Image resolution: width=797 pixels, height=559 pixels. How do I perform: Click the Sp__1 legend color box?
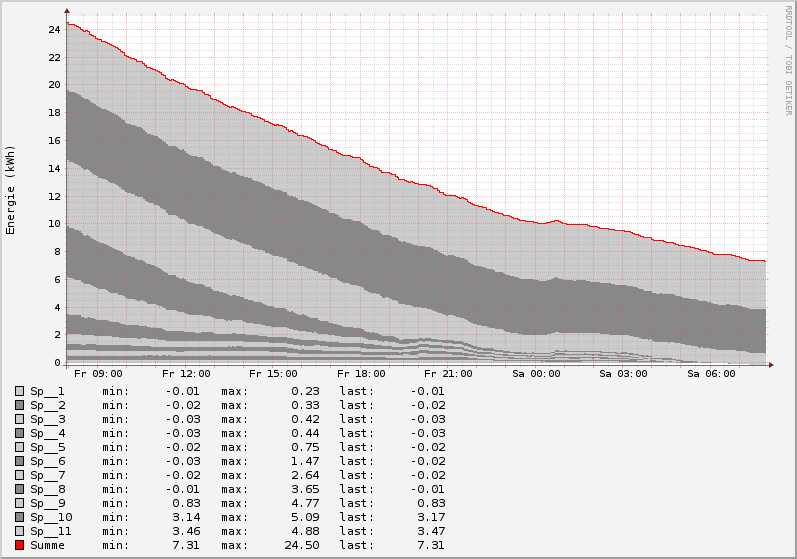point(19,391)
